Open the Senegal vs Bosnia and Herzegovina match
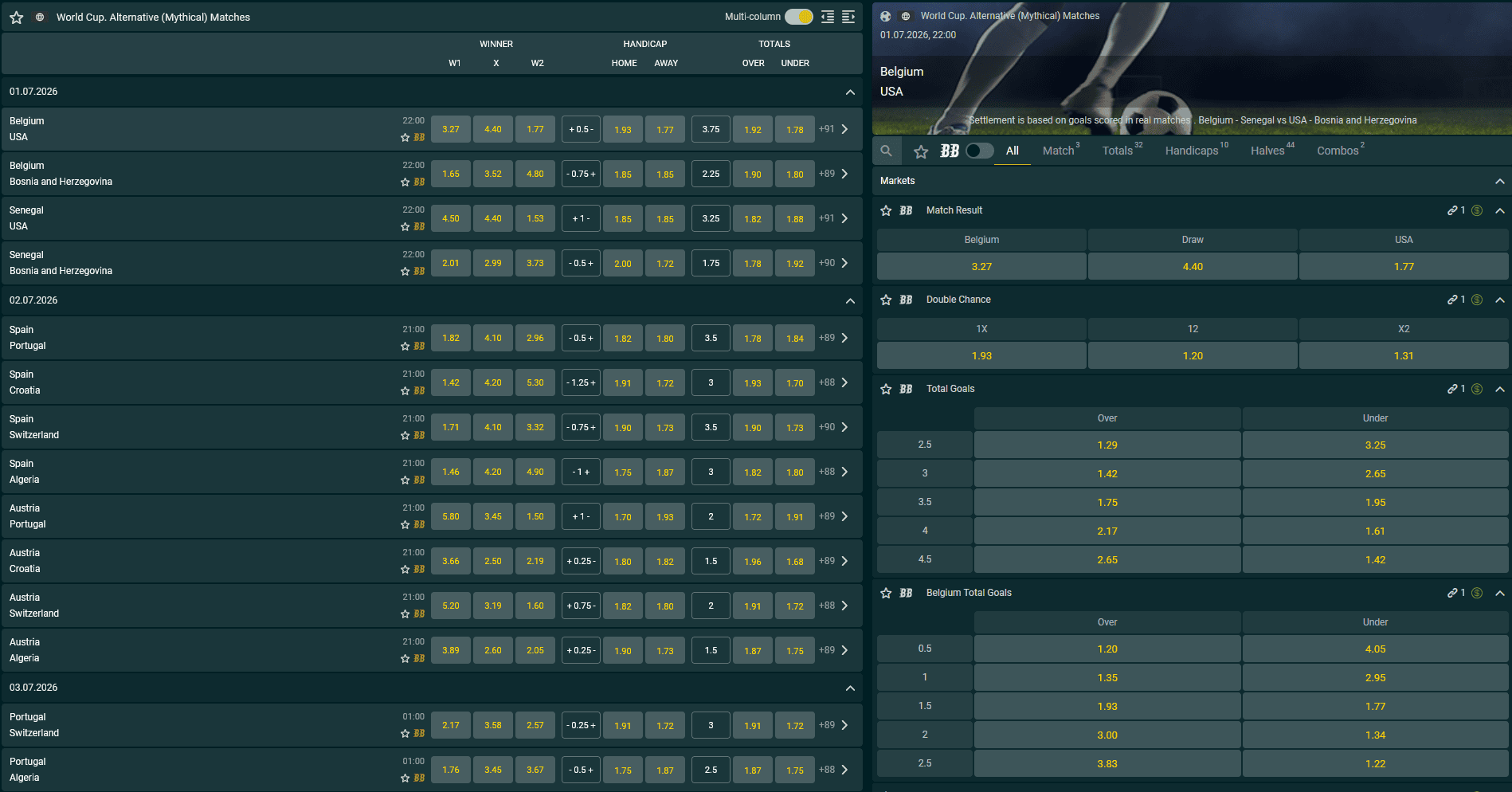The height and width of the screenshot is (792, 1512). tap(61, 263)
